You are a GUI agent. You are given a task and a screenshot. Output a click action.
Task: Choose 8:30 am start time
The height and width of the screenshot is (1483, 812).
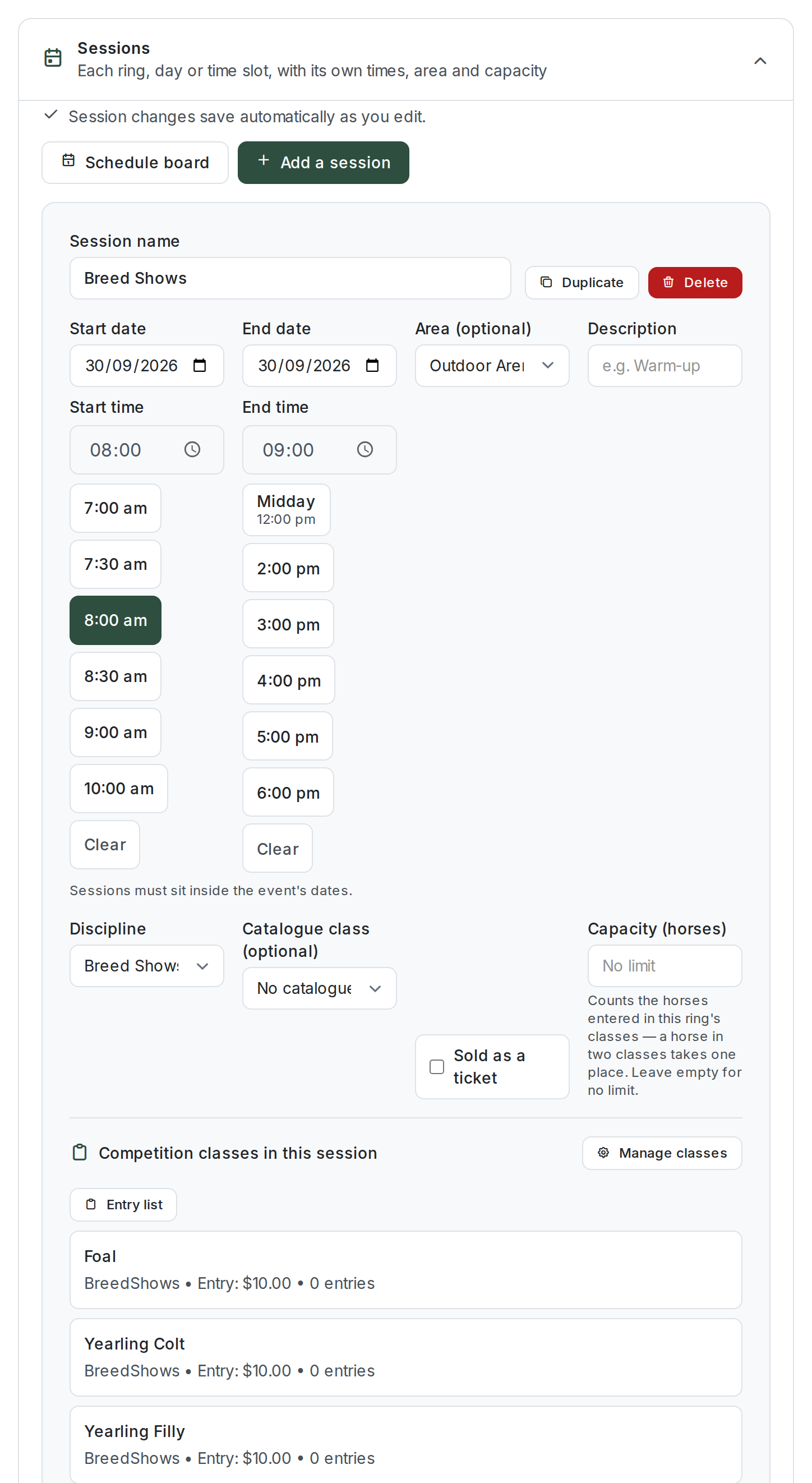pyautogui.click(x=115, y=676)
